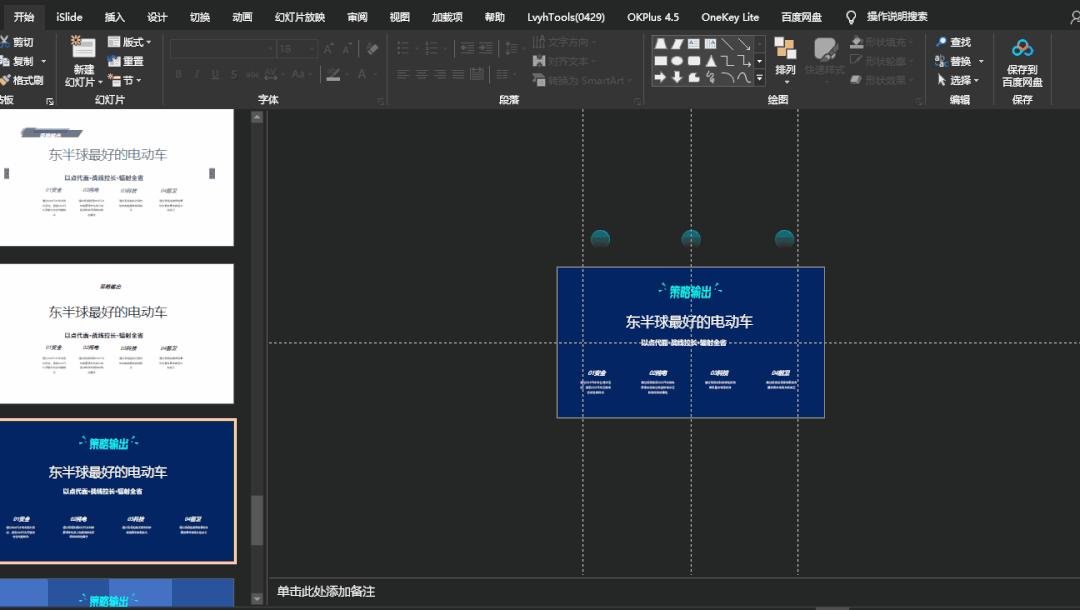Click the 操作说明搜索 search box

(x=896, y=17)
